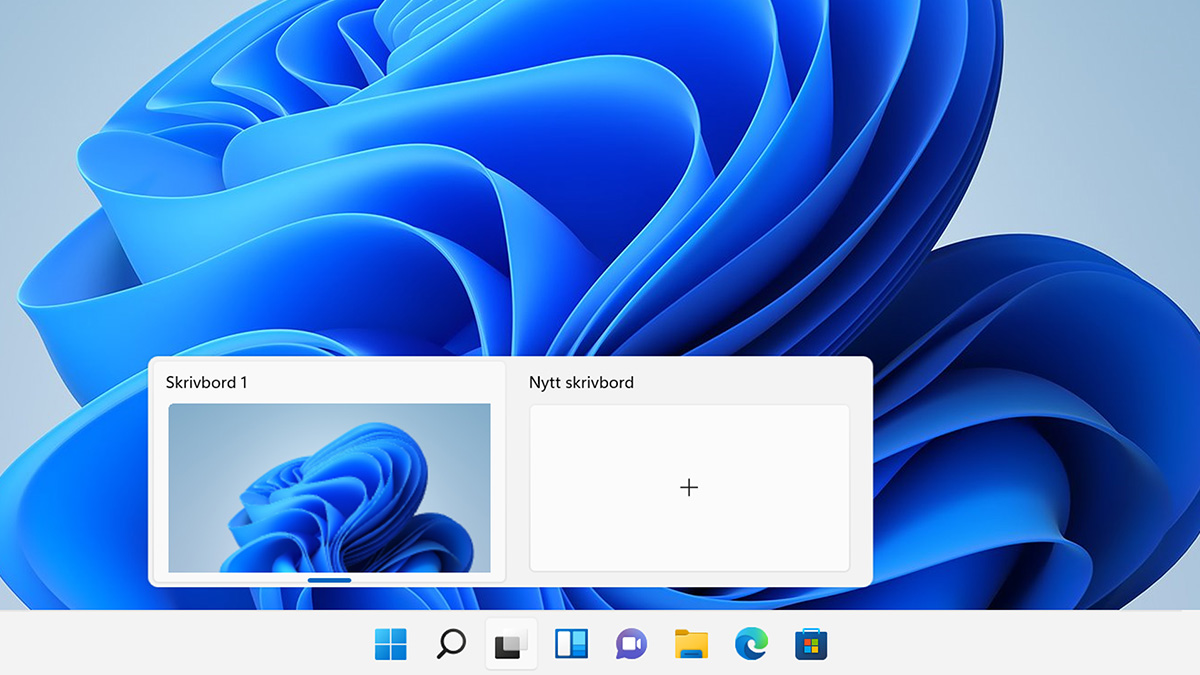
Task: Click the plus tile to add desktop
Action: (689, 487)
